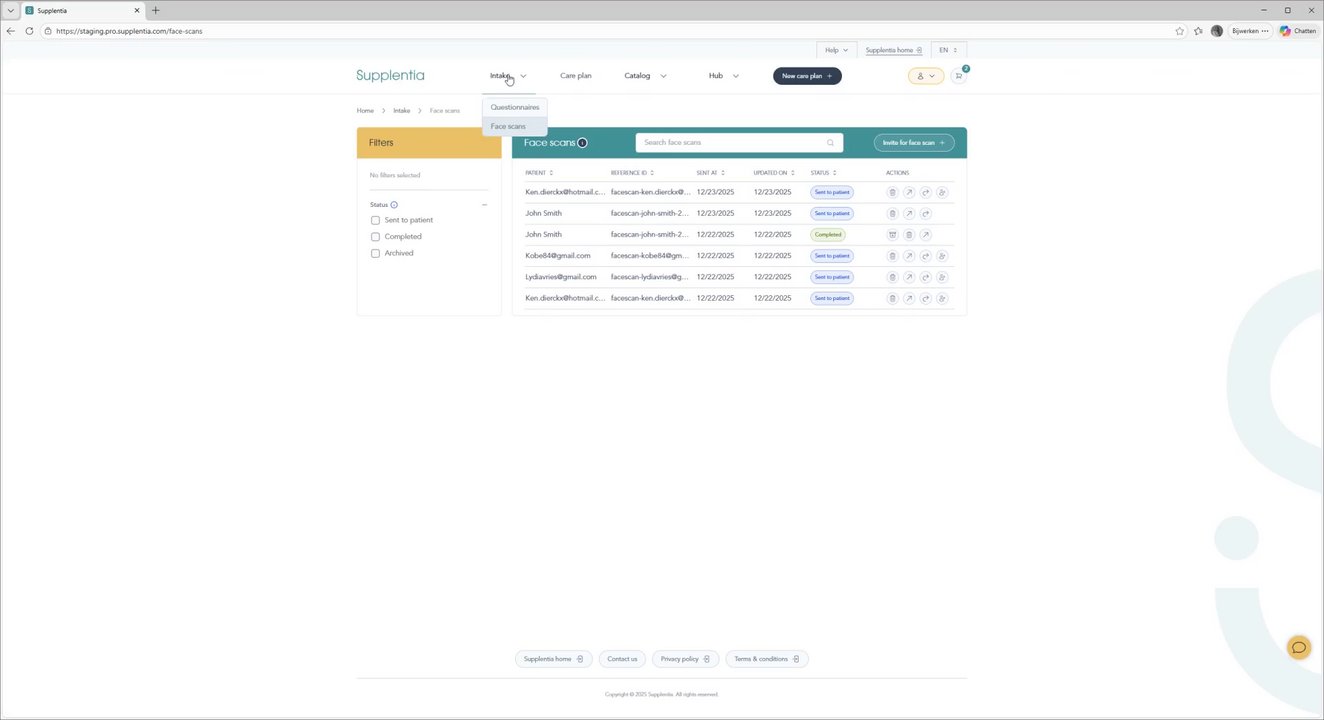Open the Contact us footer link
This screenshot has width=1324, height=720.
pos(622,659)
